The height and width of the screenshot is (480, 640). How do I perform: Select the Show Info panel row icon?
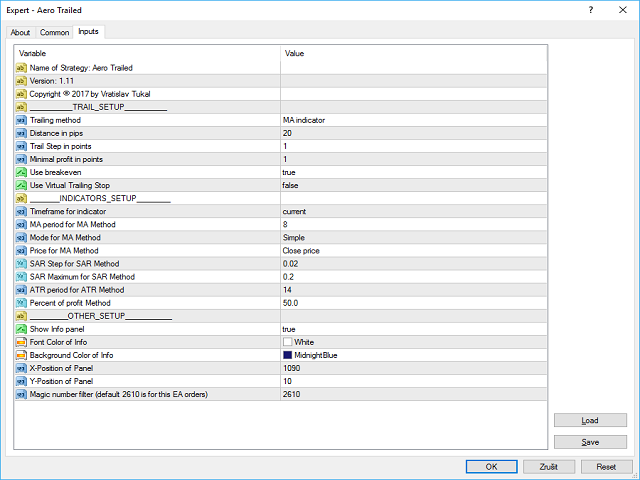(x=21, y=329)
